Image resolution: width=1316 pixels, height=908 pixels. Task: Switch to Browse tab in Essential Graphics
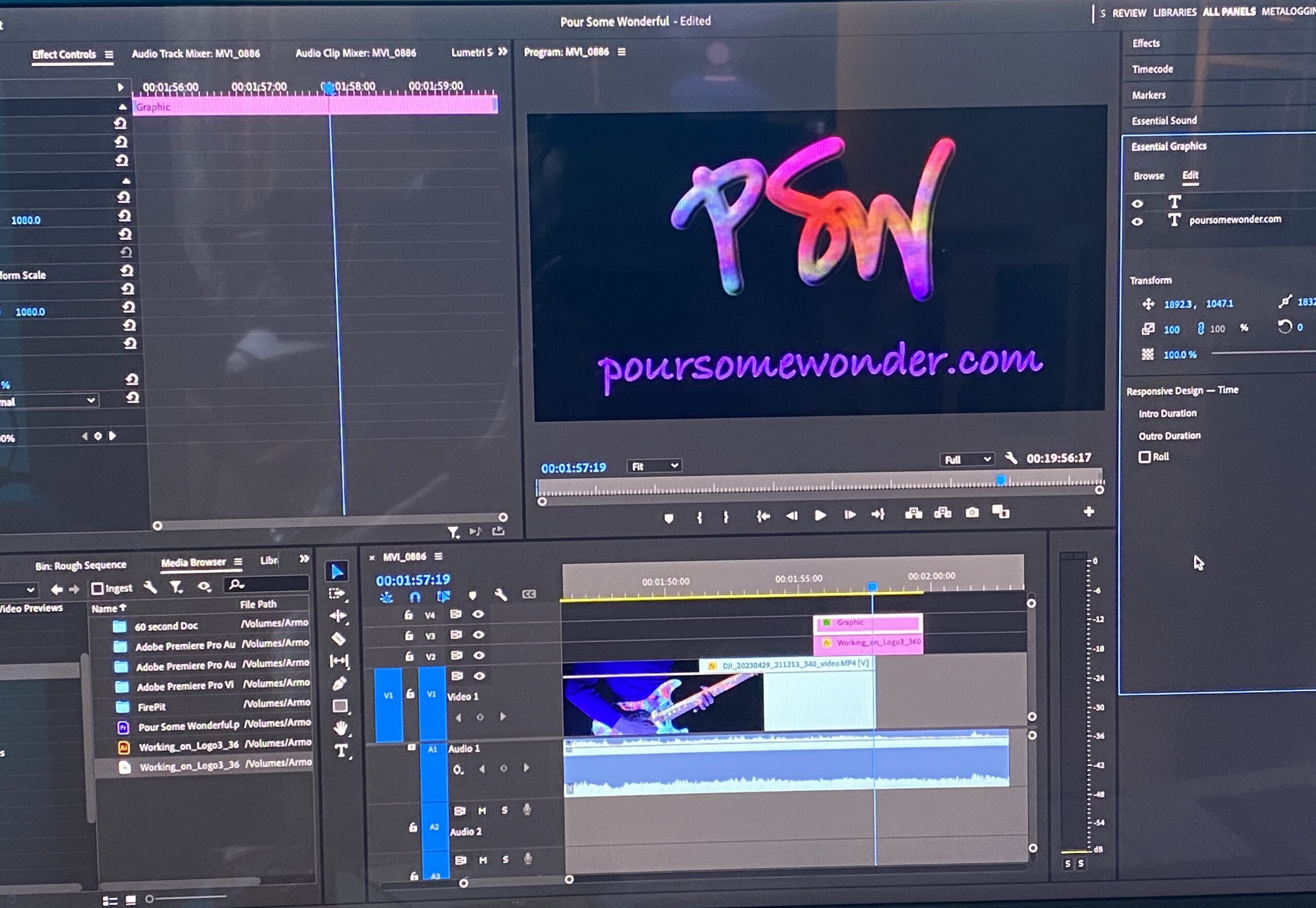click(x=1148, y=176)
